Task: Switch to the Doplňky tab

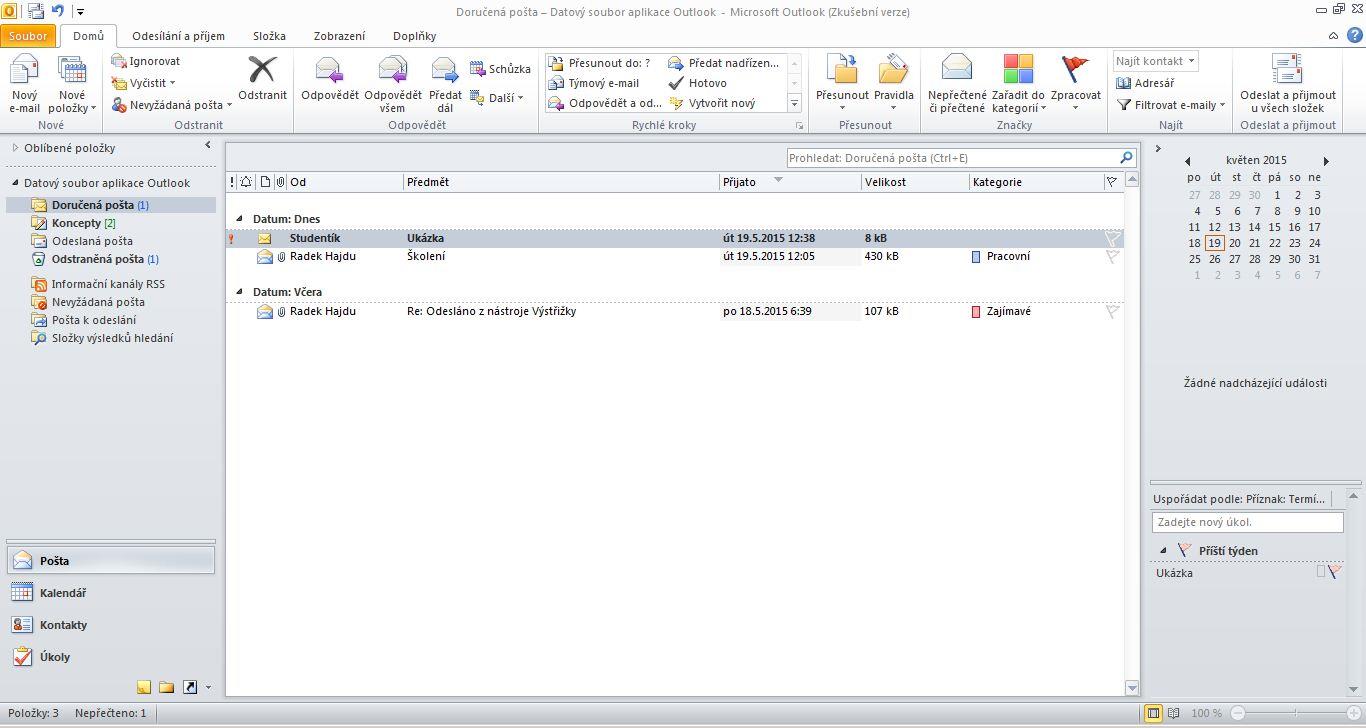Action: pos(414,36)
